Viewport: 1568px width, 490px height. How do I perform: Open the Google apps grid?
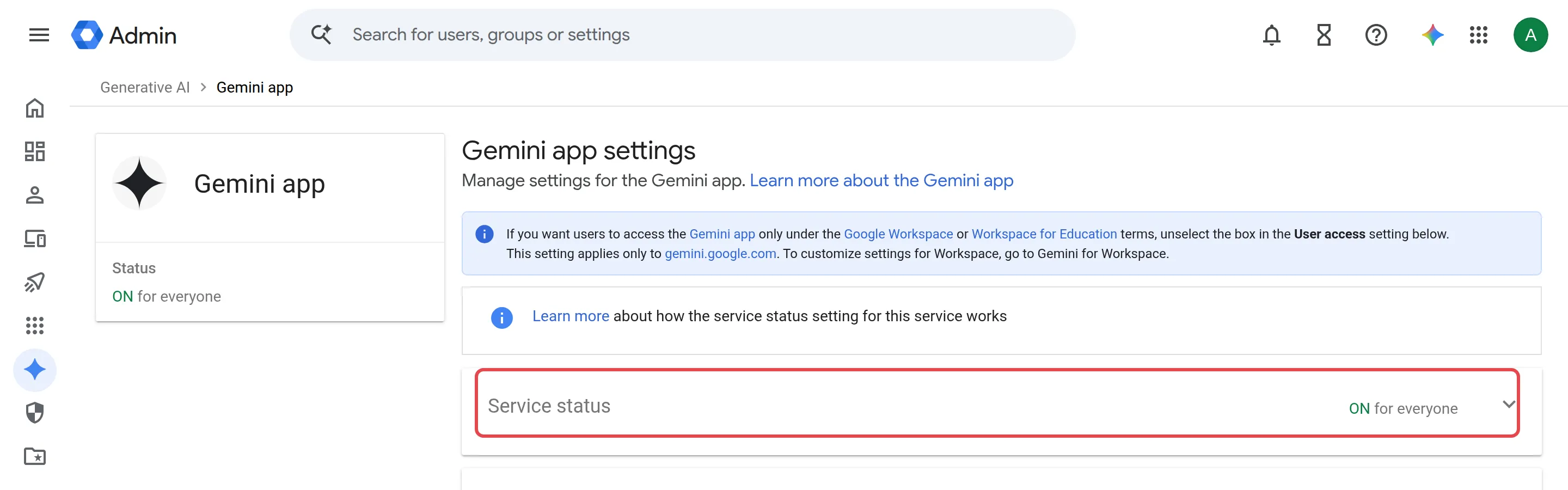click(x=1479, y=35)
